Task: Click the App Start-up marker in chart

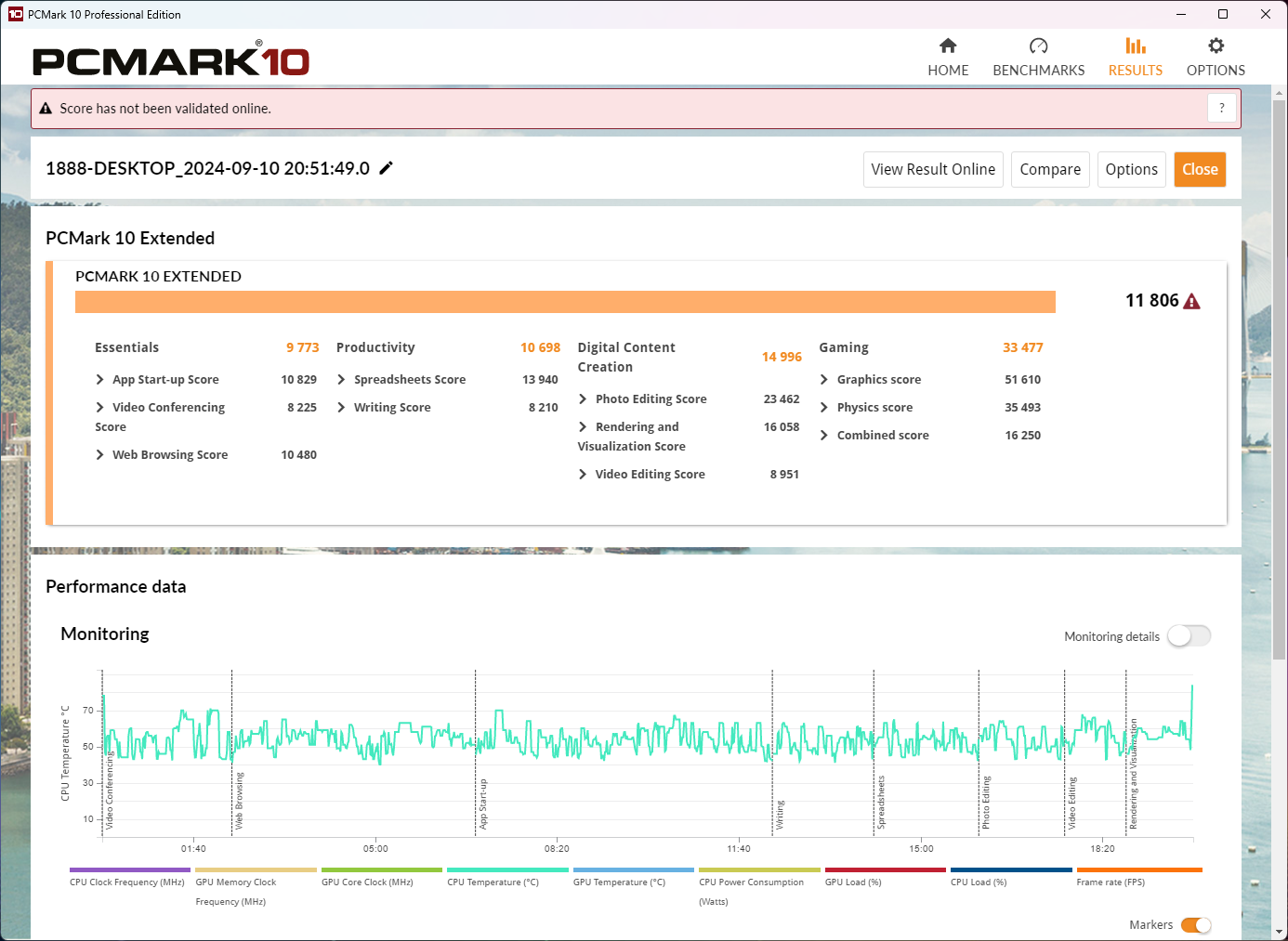Action: (482, 804)
